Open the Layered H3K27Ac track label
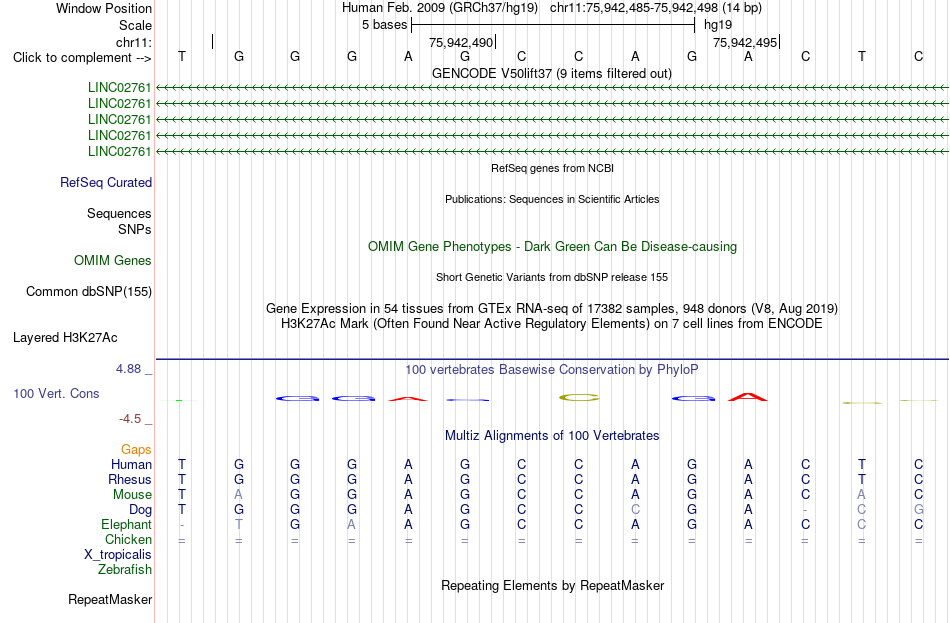Image resolution: width=950 pixels, height=623 pixels. [65, 338]
